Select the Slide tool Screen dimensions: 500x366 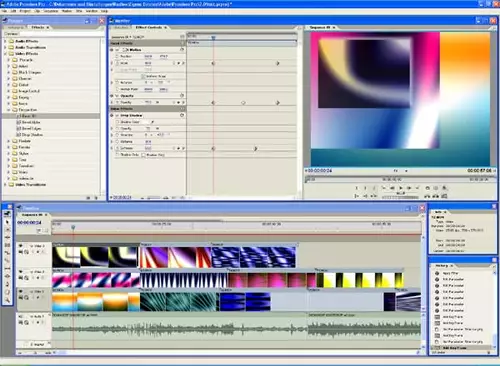7,276
